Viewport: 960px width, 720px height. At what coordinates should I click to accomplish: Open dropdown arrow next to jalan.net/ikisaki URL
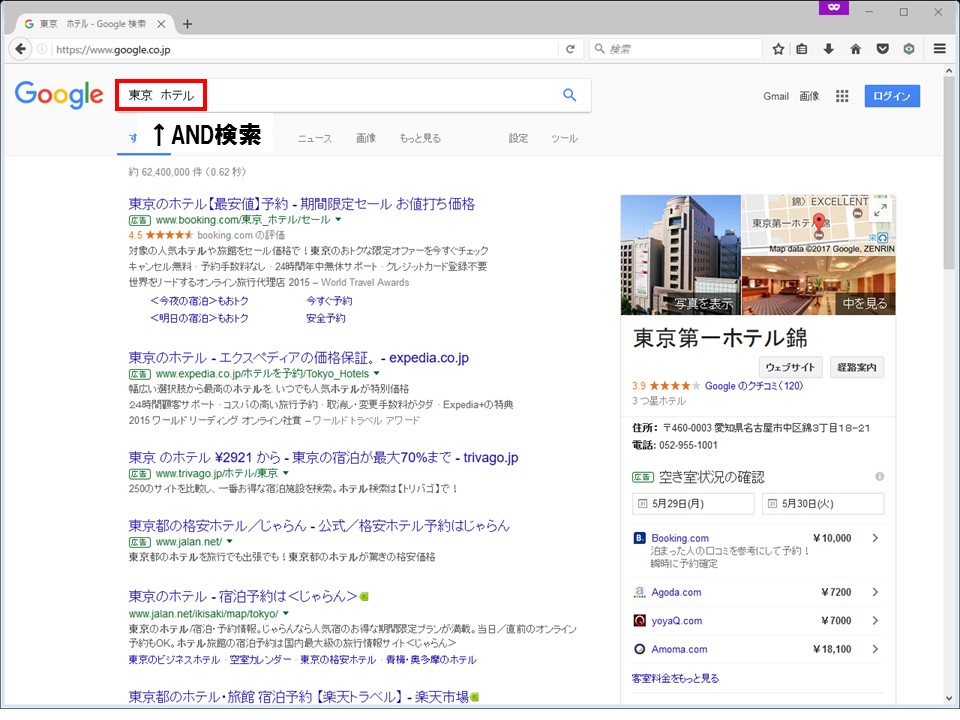[x=286, y=613]
